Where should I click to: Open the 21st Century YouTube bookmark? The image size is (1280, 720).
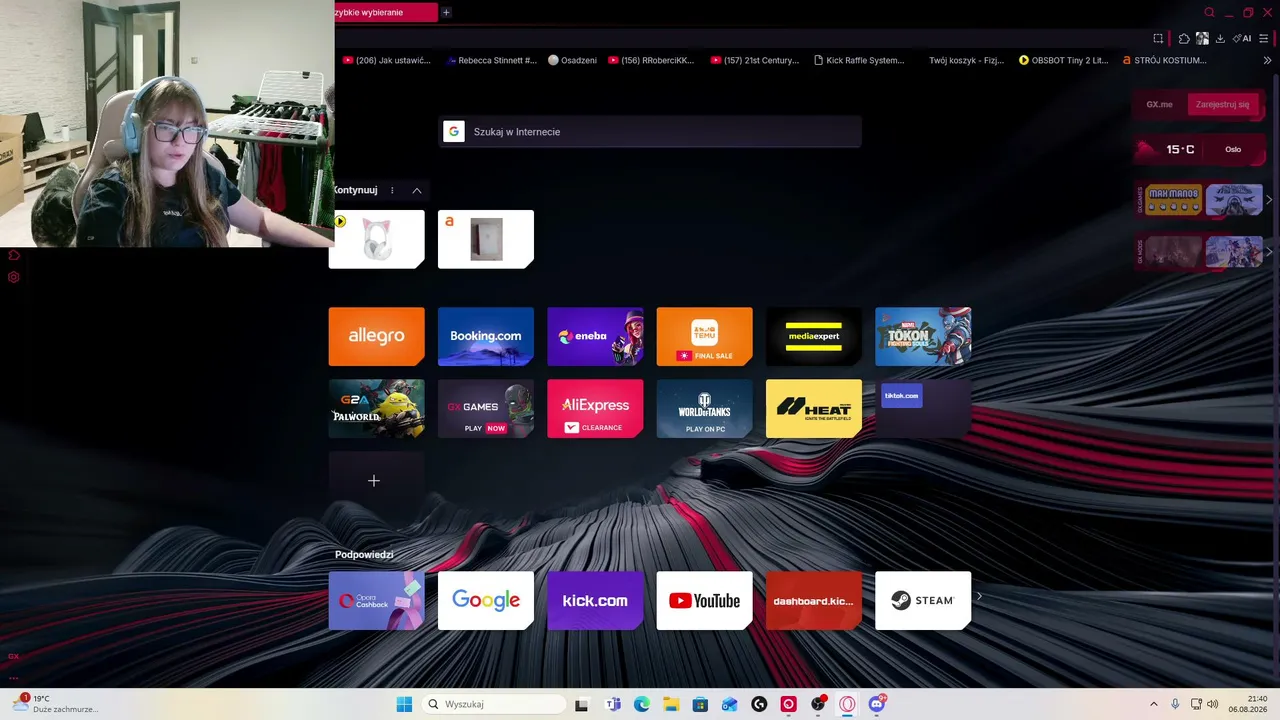(x=755, y=60)
